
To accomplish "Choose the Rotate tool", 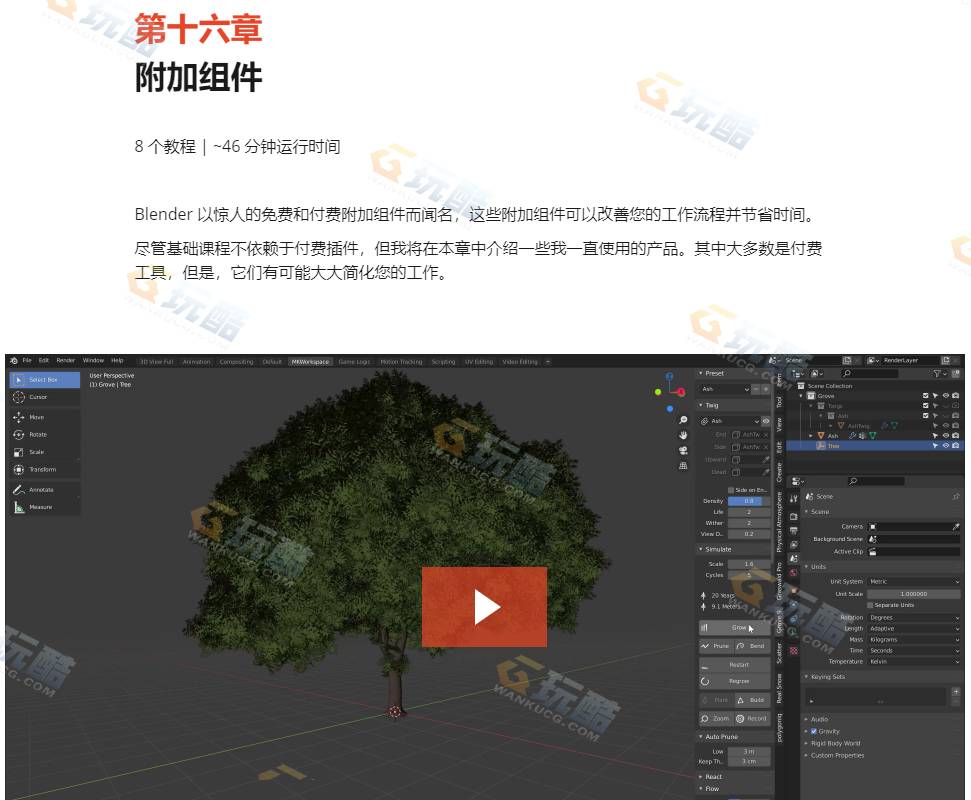I will 45,435.
